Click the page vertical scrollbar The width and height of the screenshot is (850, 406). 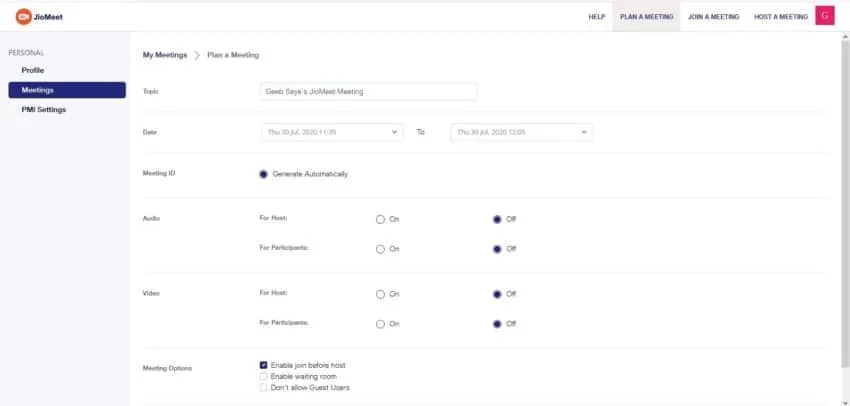coord(846,206)
